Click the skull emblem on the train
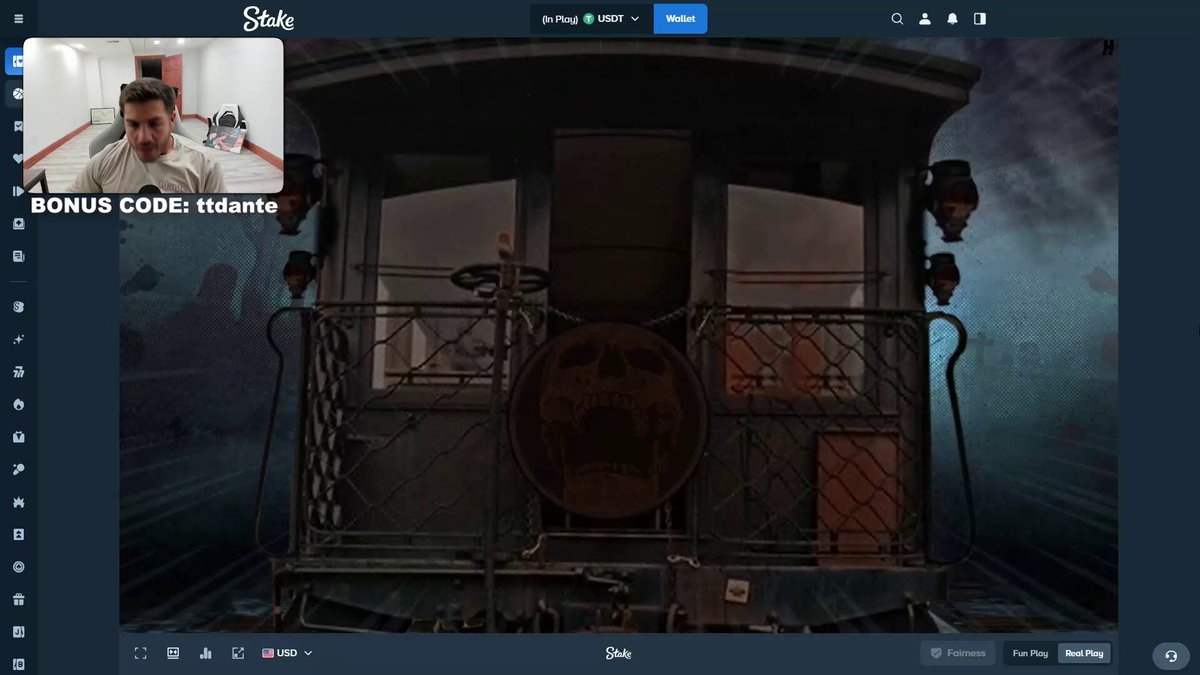Viewport: 1200px width, 675px height. pos(608,420)
